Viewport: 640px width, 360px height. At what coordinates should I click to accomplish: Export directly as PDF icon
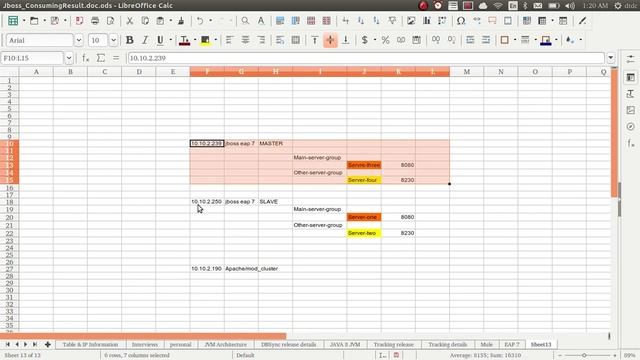pos(79,20)
